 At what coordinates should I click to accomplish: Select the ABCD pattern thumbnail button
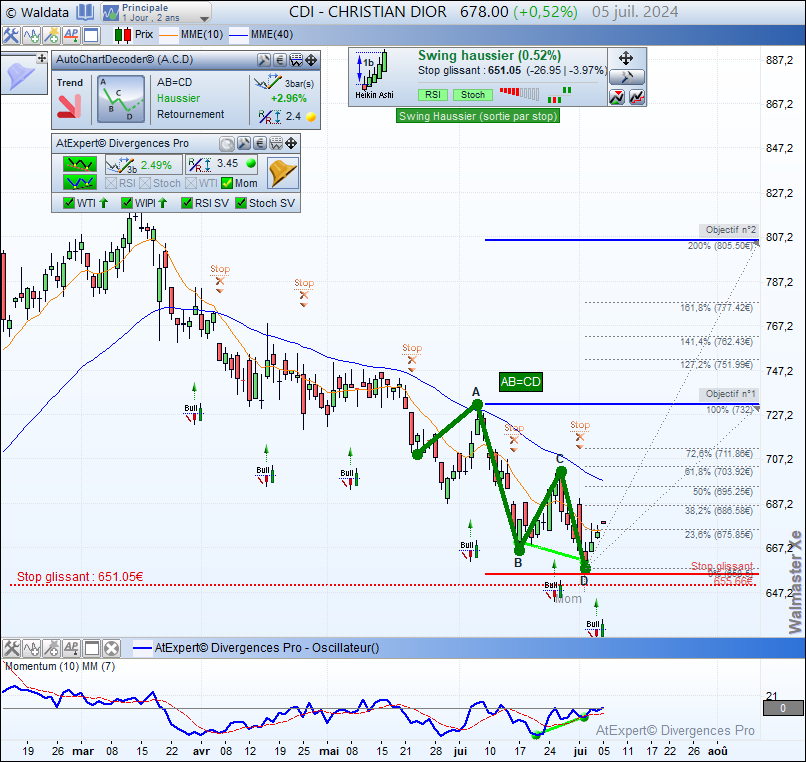121,99
